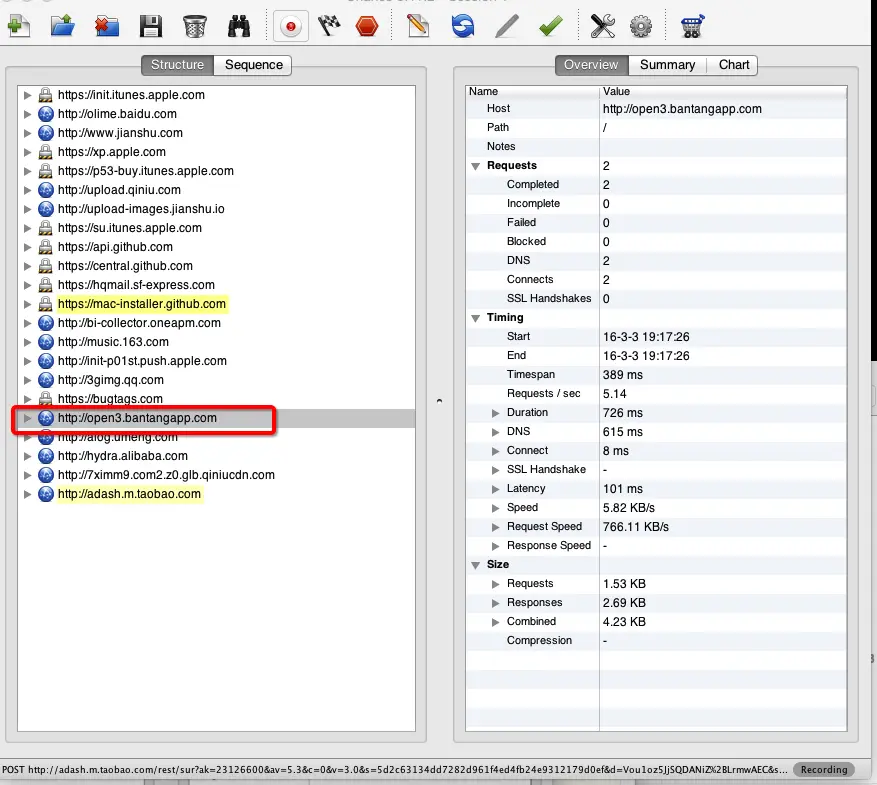This screenshot has width=877, height=785.
Task: Switch to the Structure tab
Action: pyautogui.click(x=177, y=65)
